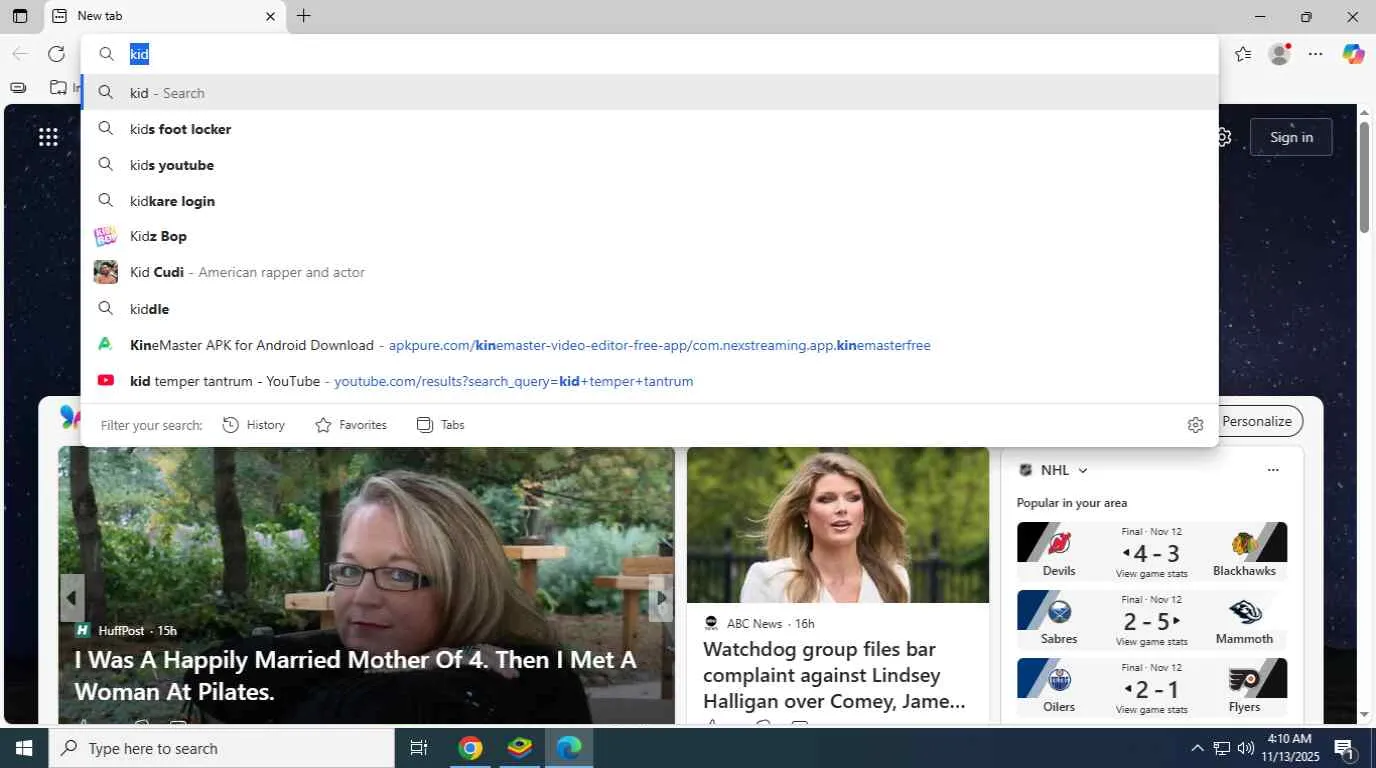Open the Windows Start menu
1376x768 pixels.
[24, 748]
